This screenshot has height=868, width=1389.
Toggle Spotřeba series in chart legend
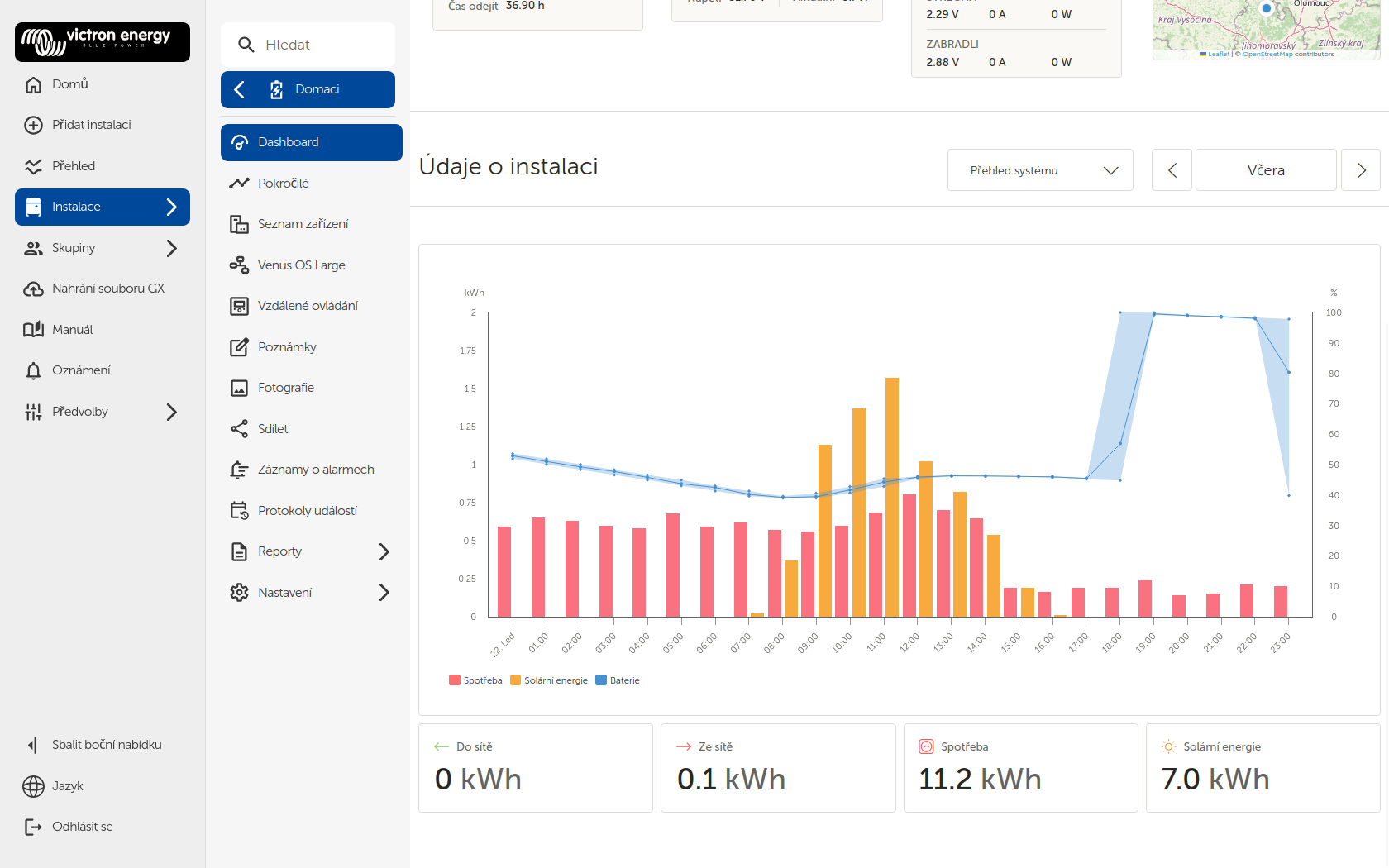(475, 680)
